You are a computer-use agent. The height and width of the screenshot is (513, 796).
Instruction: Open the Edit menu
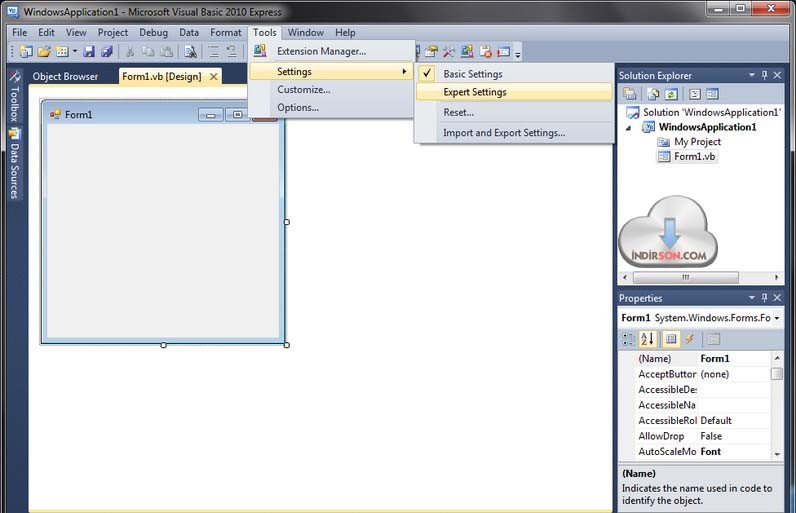click(46, 32)
